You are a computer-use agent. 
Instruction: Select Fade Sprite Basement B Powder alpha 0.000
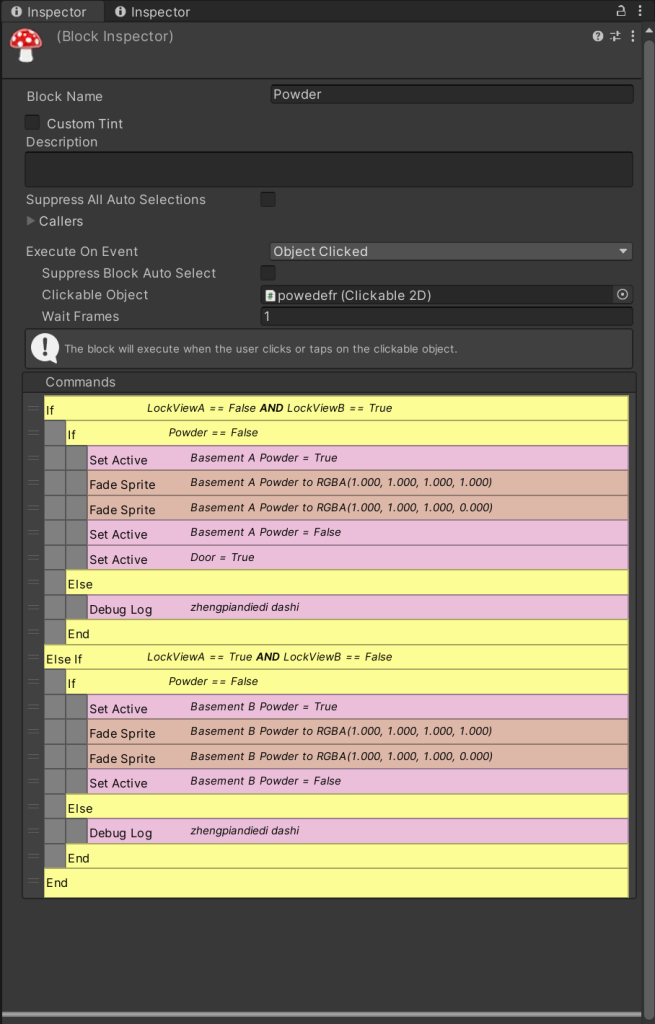pos(358,756)
